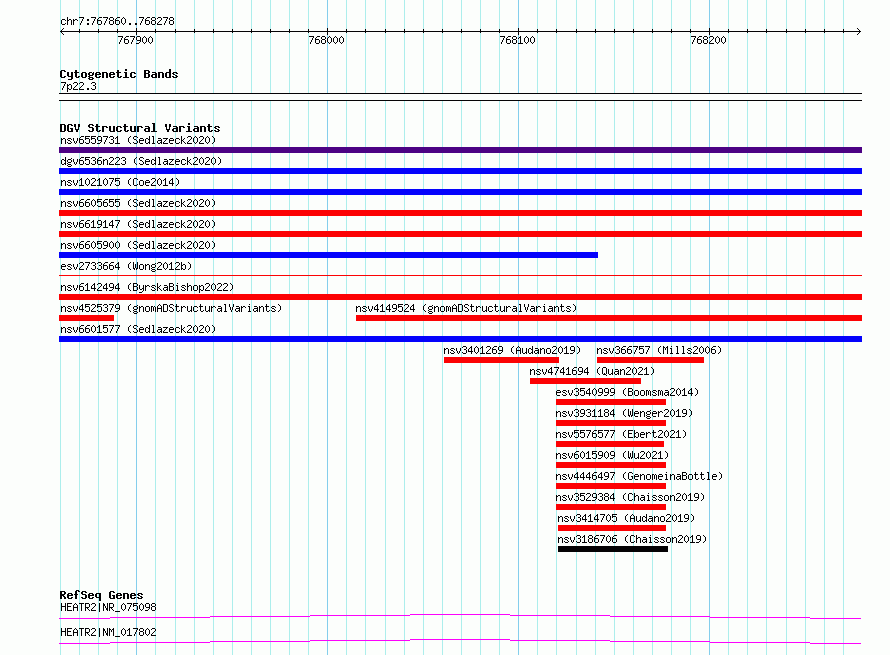
Task: Select nsv3414705 (Audano2019) label
Action: [626, 518]
